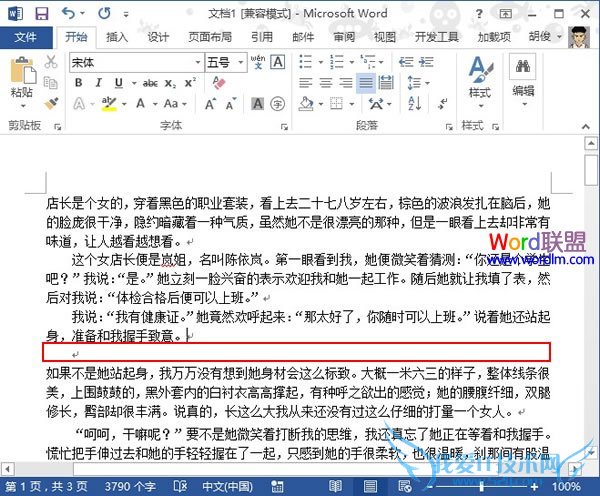Click page count 第1页，共3页 in status bar

pos(46,486)
